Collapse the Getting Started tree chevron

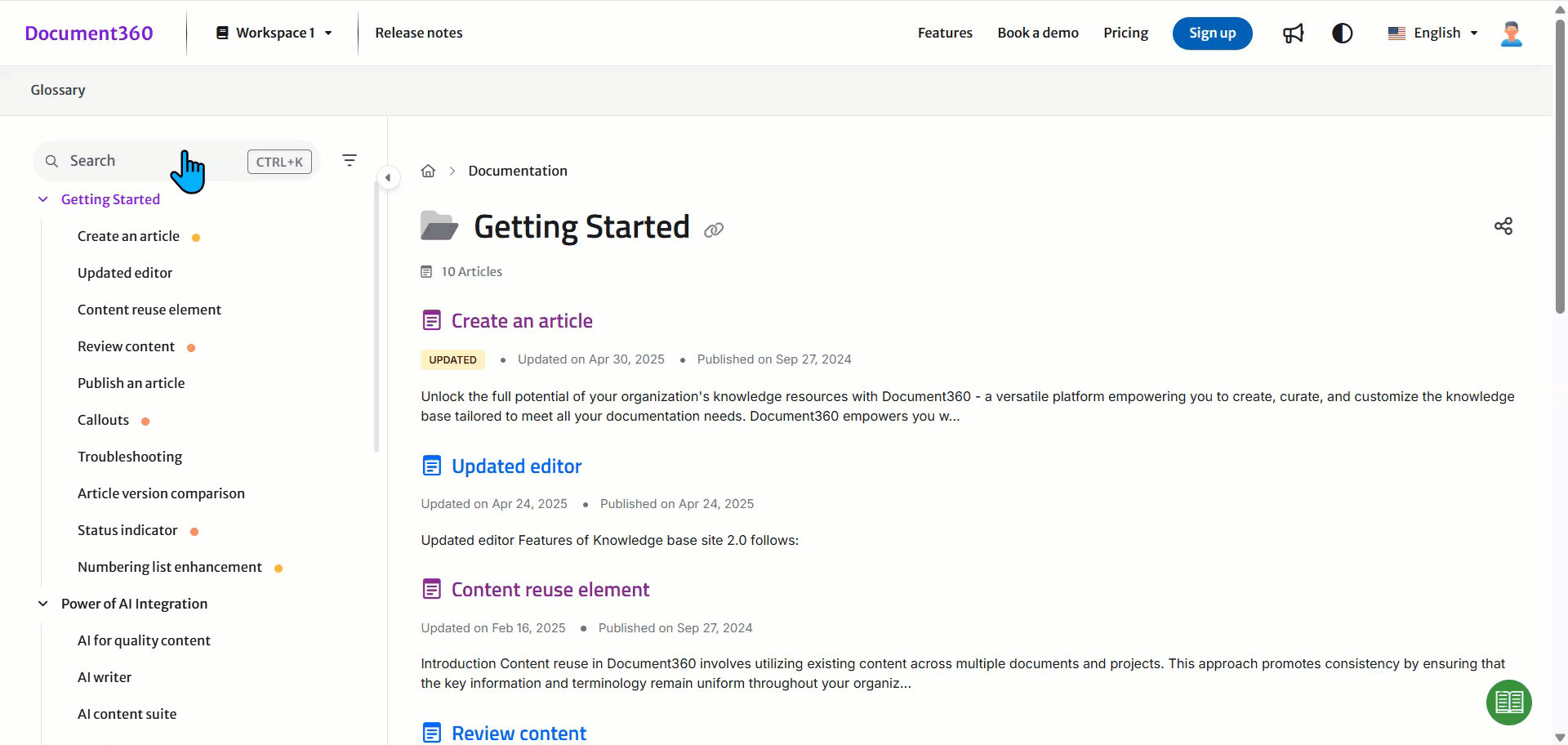[x=43, y=199]
